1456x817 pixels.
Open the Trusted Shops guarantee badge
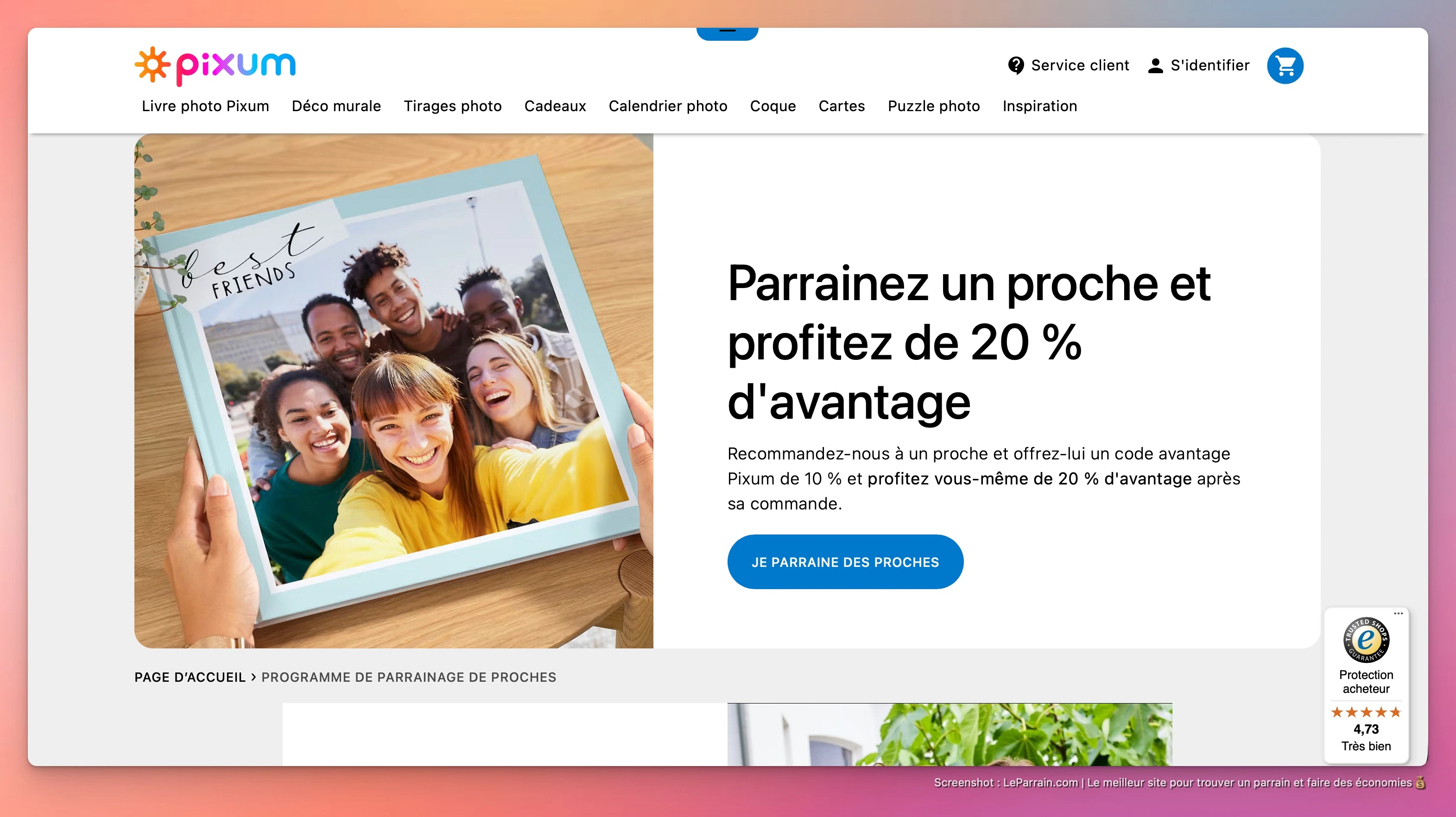click(x=1366, y=640)
